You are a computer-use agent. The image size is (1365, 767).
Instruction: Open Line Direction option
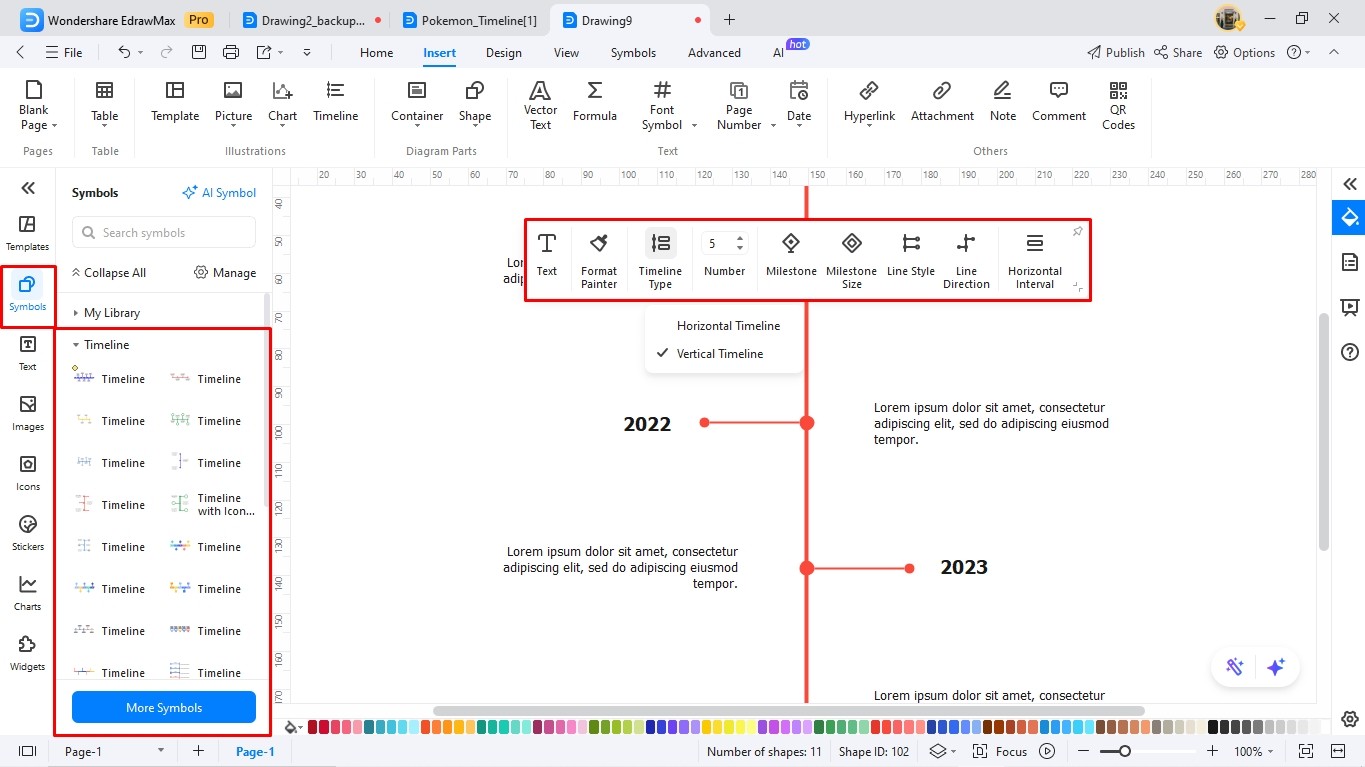pos(966,260)
